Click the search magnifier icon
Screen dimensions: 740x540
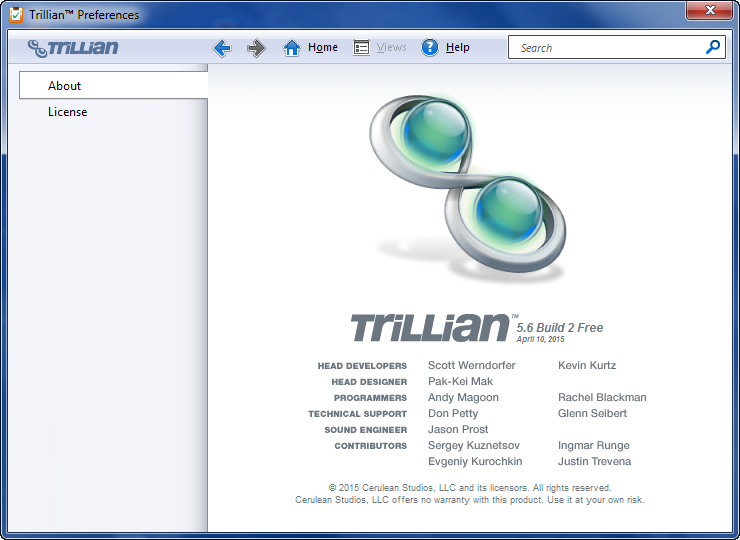click(x=713, y=47)
